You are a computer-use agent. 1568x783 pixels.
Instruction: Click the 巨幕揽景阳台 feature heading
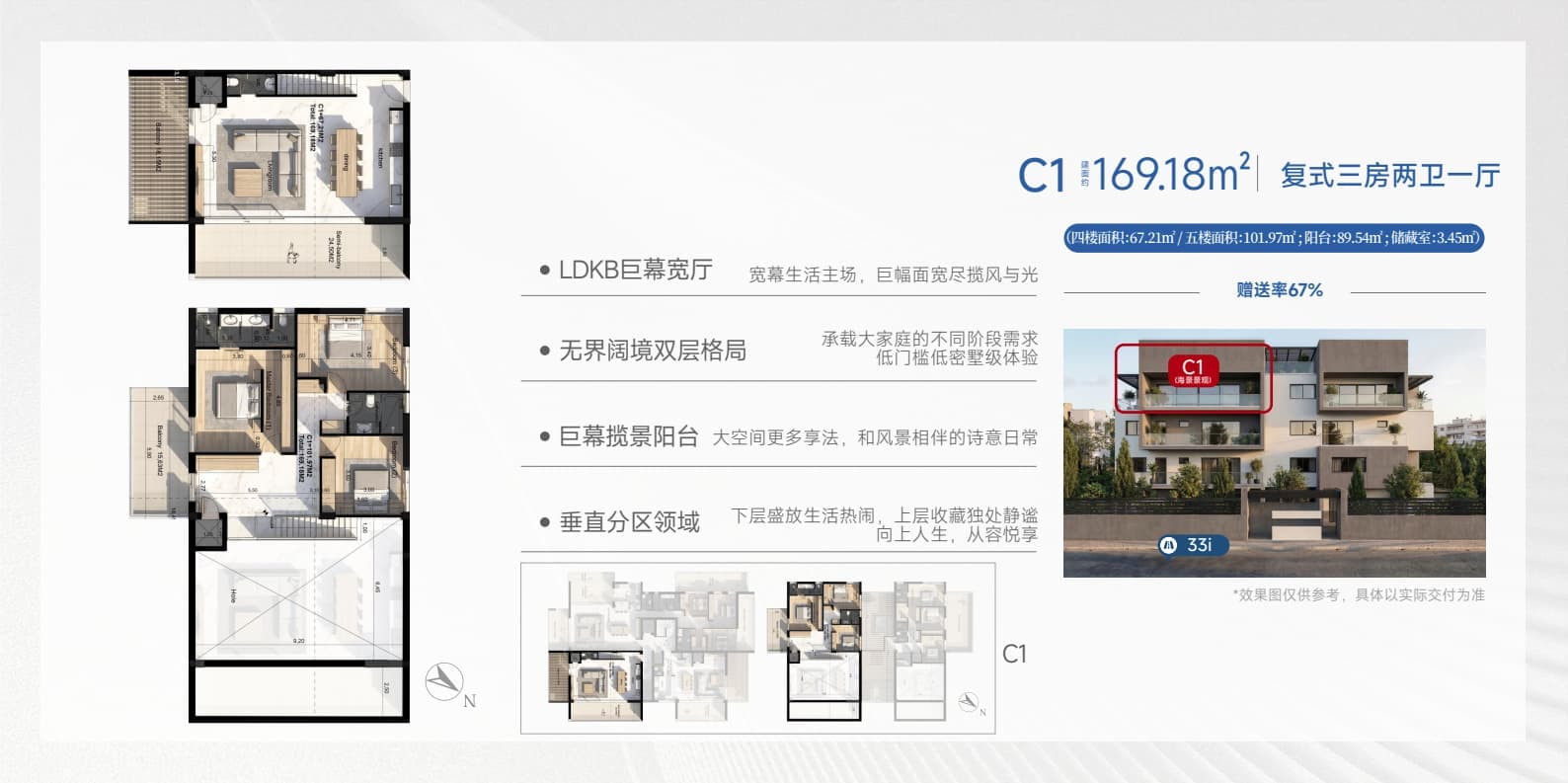coord(628,436)
